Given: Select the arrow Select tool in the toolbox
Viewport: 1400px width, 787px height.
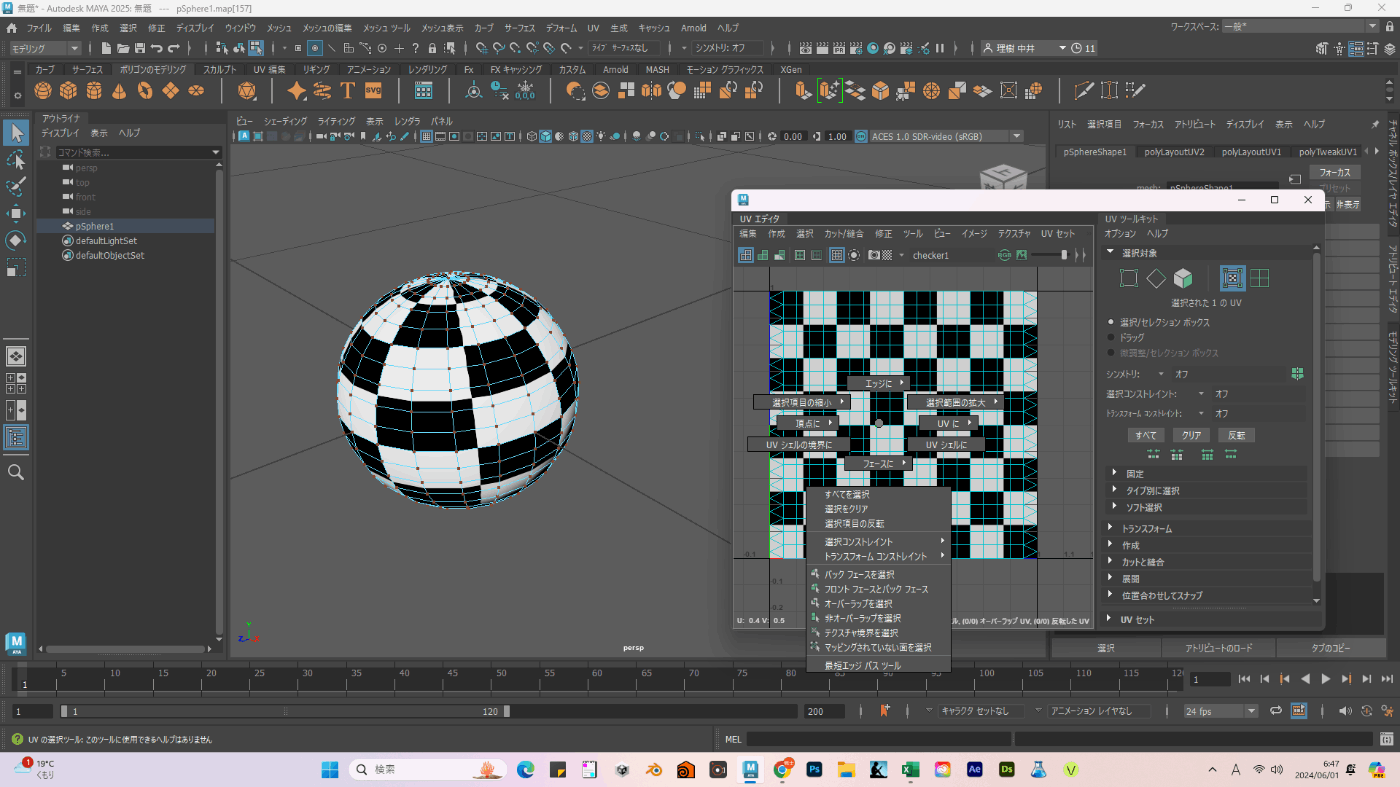Looking at the screenshot, I should coord(16,132).
